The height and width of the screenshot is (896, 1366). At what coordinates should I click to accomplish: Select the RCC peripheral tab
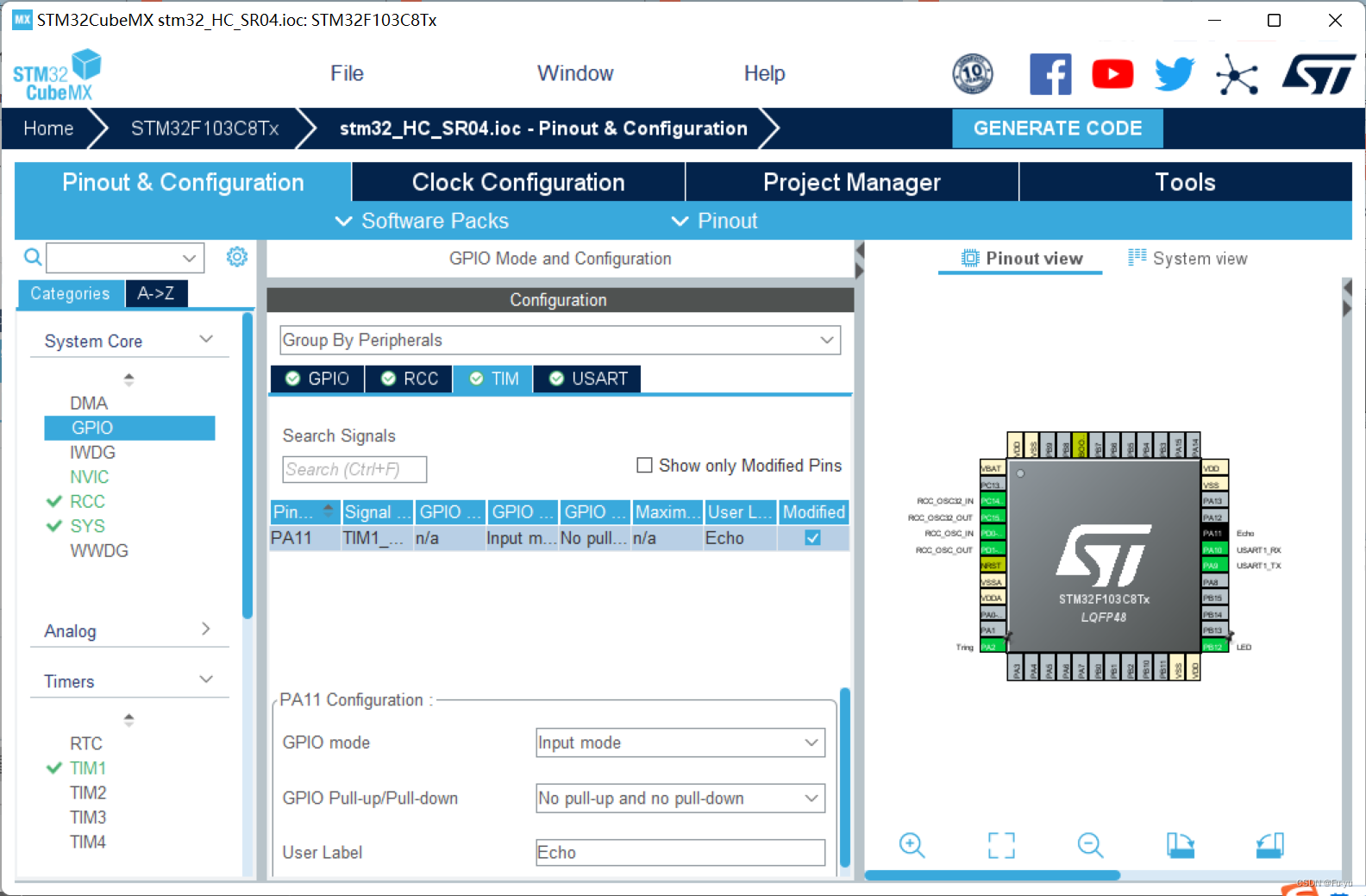click(x=409, y=379)
